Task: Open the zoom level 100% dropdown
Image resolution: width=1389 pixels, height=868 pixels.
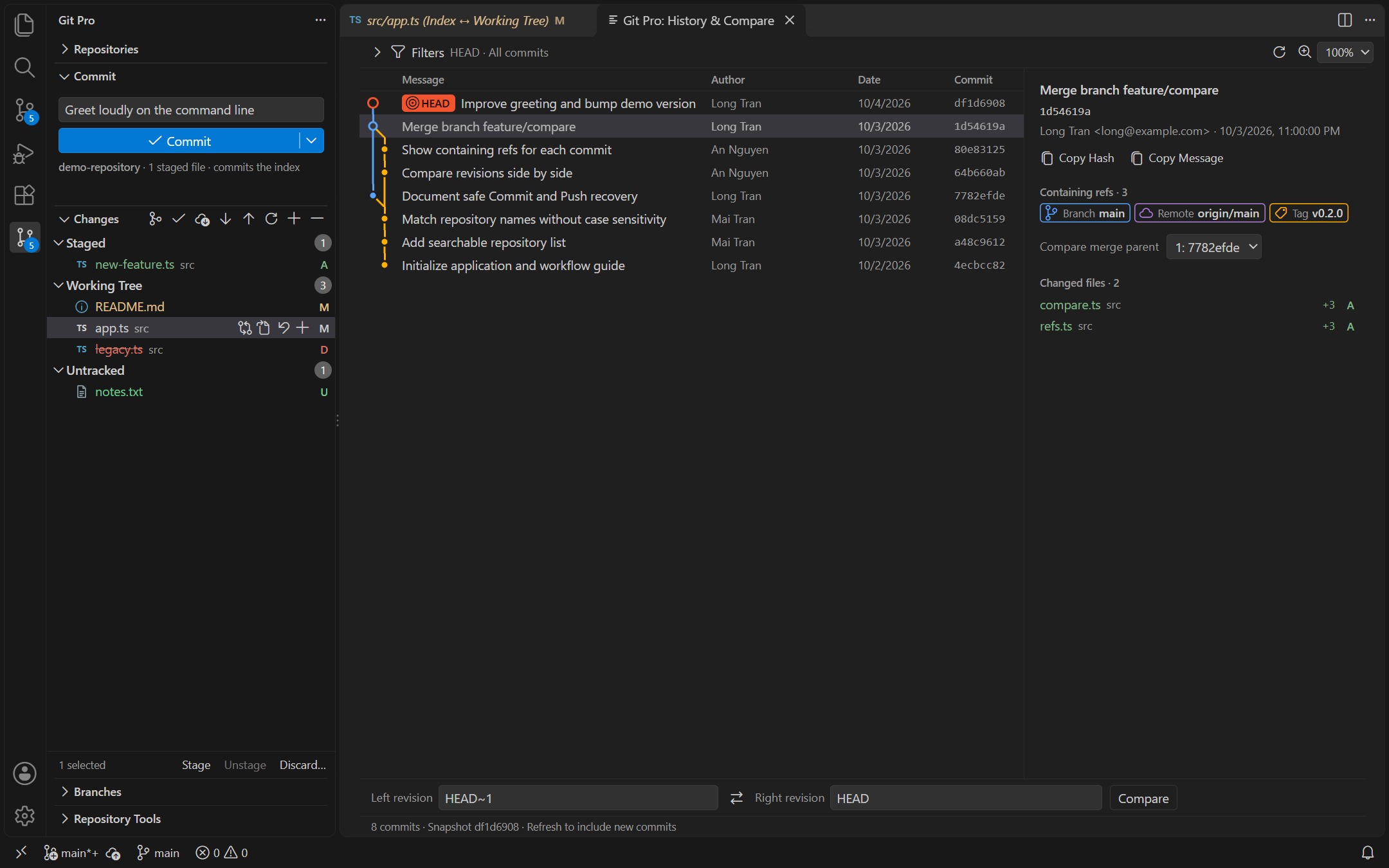Action: coord(1345,52)
